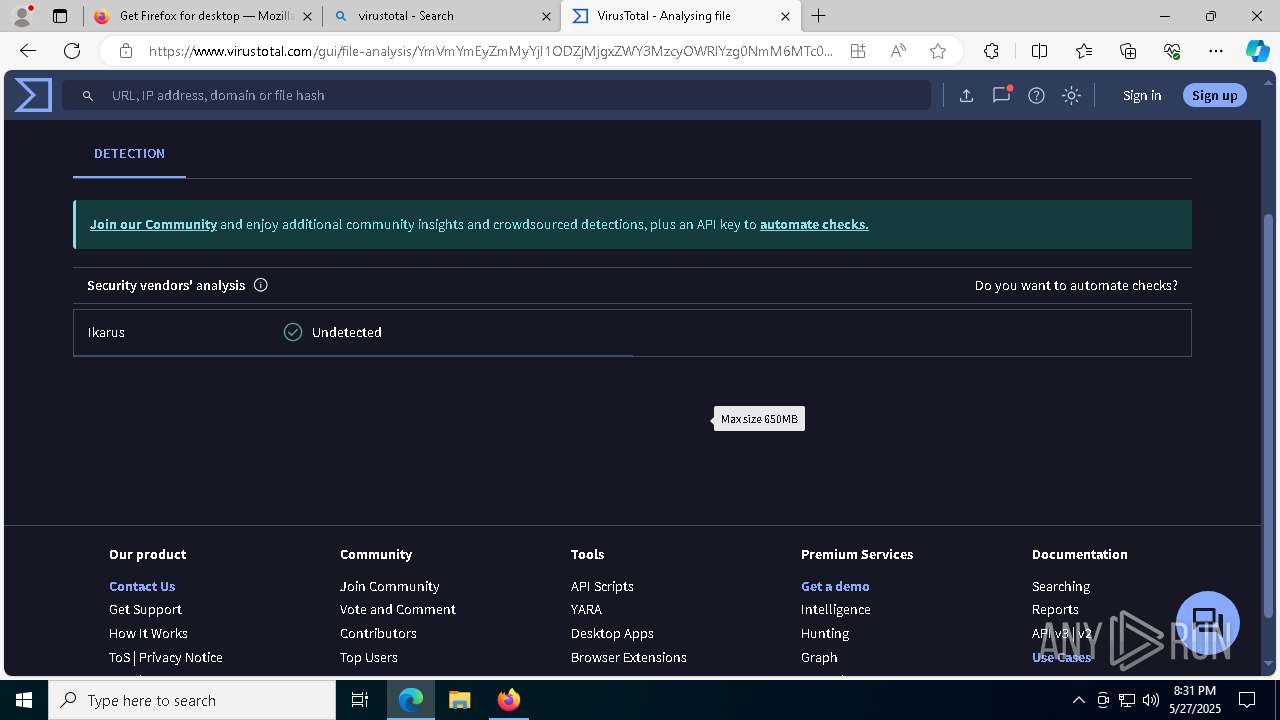This screenshot has width=1280, height=720.
Task: Open Top Users footer link
Action: [x=369, y=657]
